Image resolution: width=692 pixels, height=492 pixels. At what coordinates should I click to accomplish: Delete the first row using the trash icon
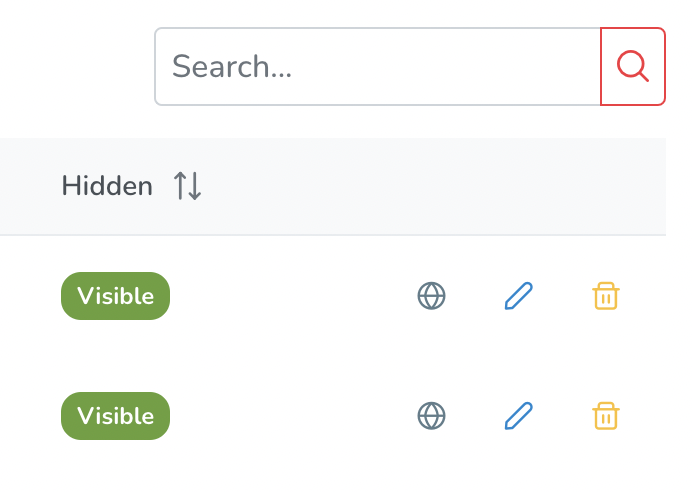(x=606, y=296)
